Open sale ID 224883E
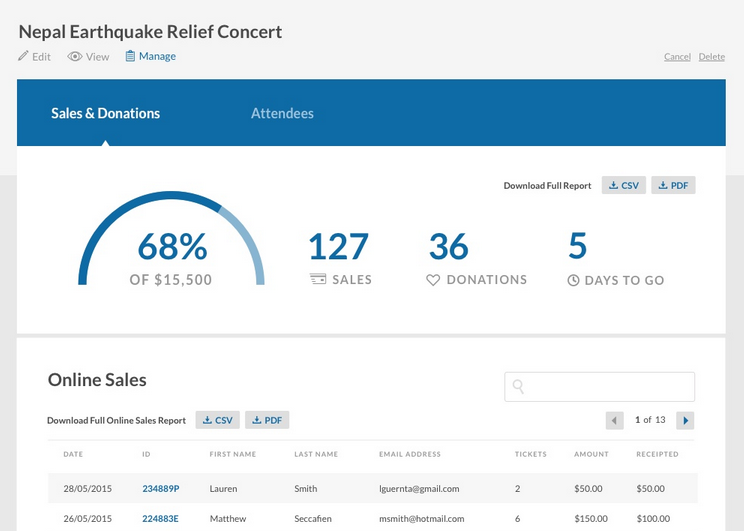 (x=160, y=519)
